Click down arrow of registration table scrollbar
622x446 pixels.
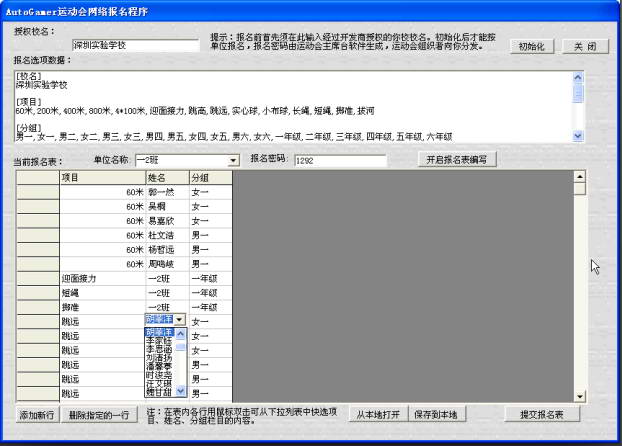[x=580, y=396]
